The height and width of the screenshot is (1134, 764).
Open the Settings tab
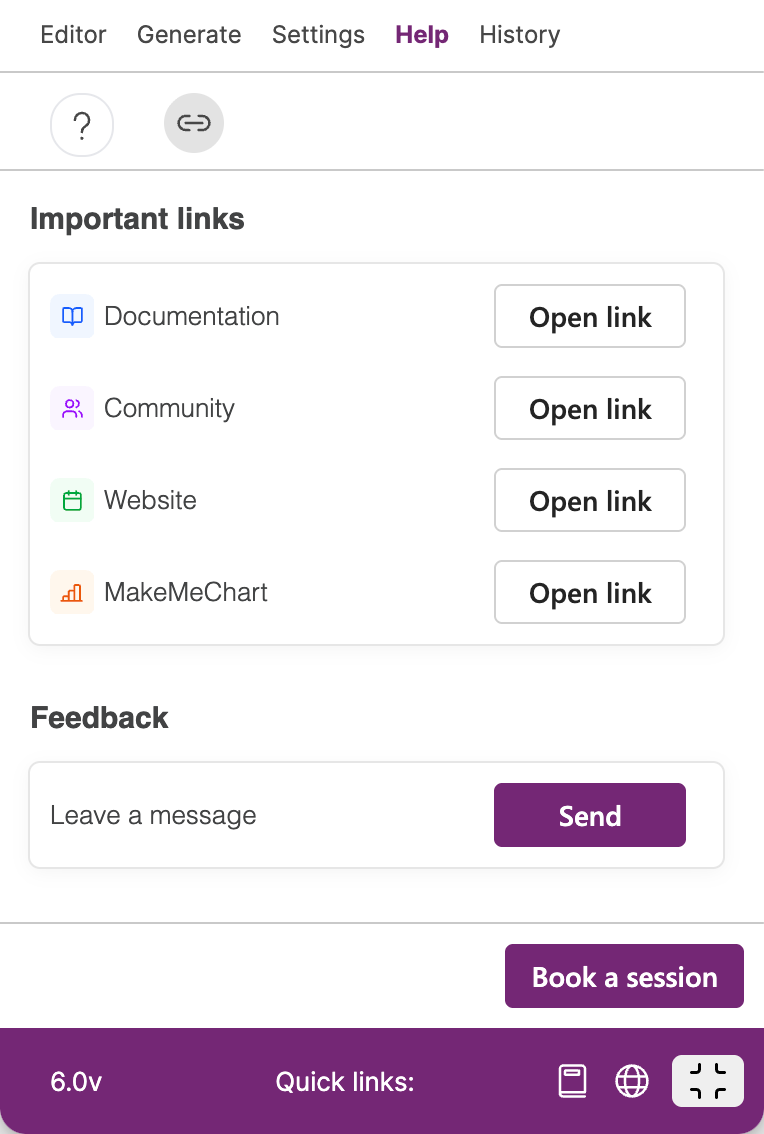pyautogui.click(x=318, y=35)
